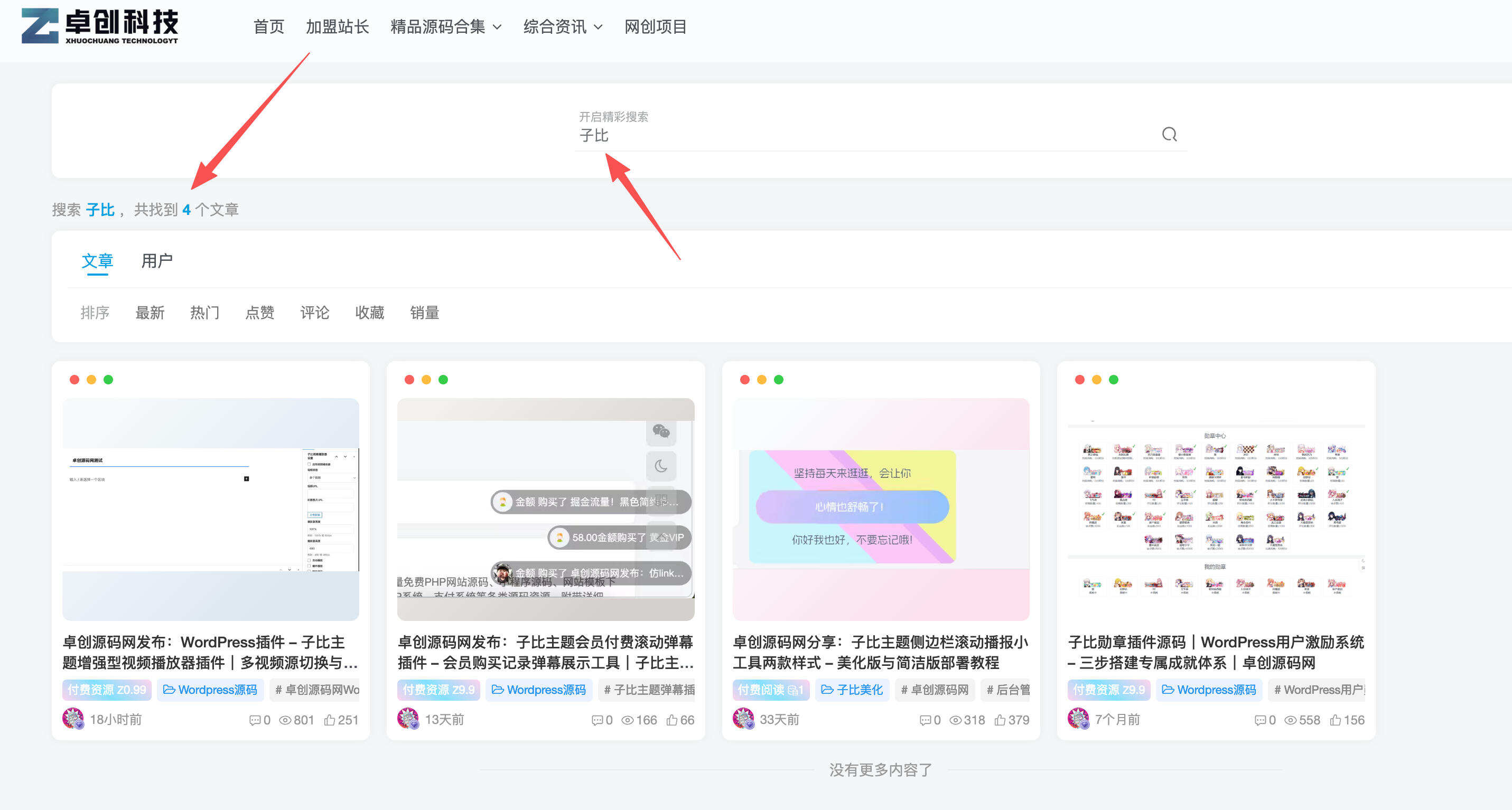Viewport: 1512px width, 810px height.
Task: Click the 卓创科技 site logo
Action: pyautogui.click(x=100, y=26)
